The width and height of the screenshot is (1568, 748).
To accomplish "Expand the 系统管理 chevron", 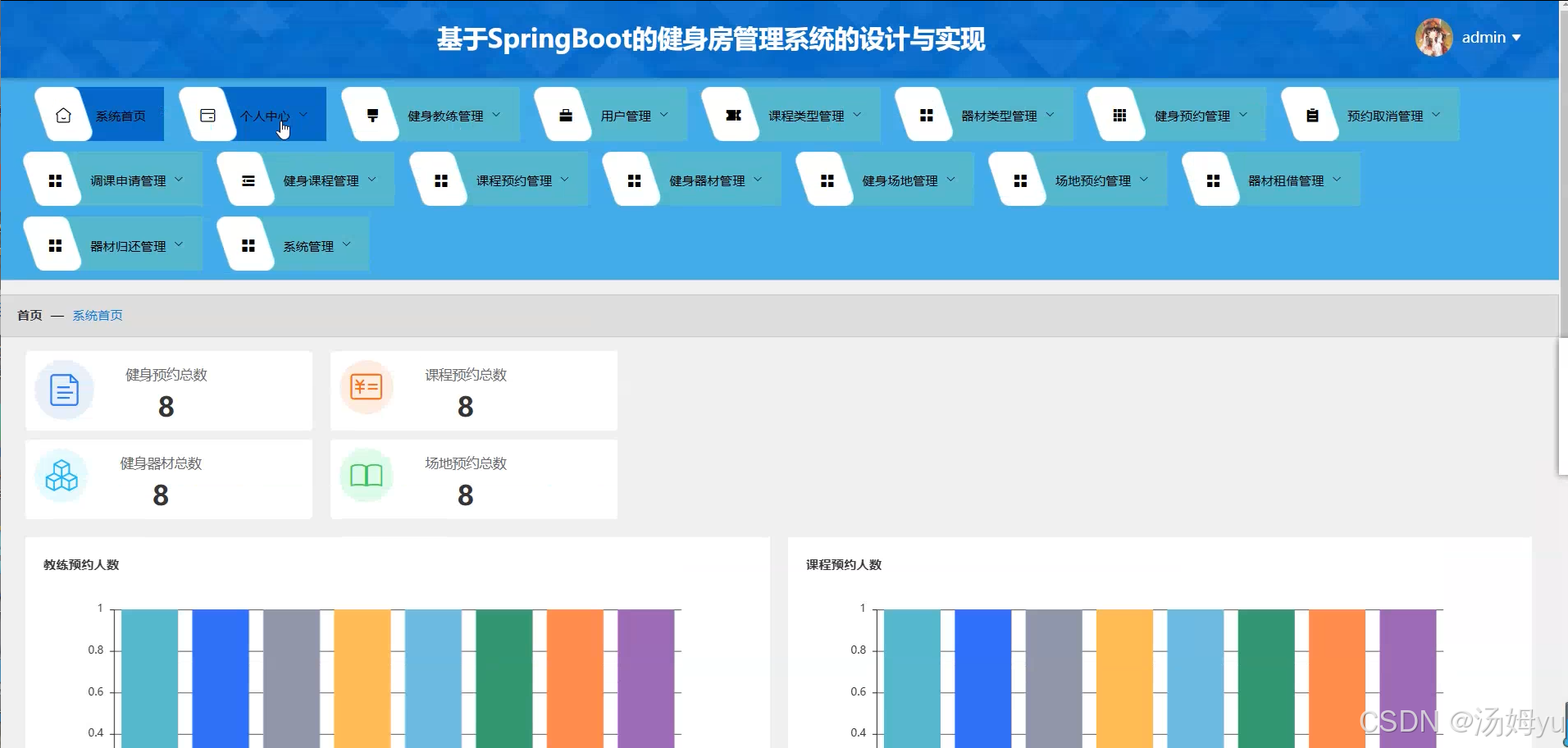I will (346, 244).
